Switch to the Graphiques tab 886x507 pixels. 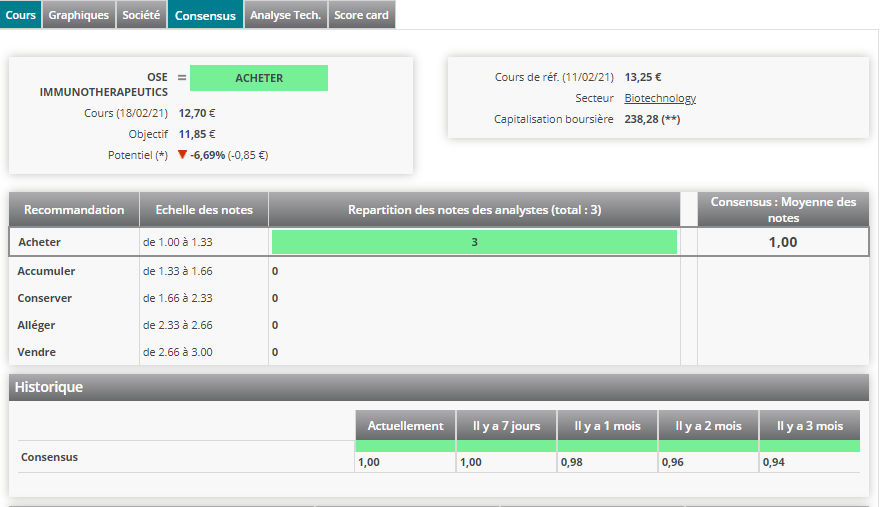(x=79, y=15)
